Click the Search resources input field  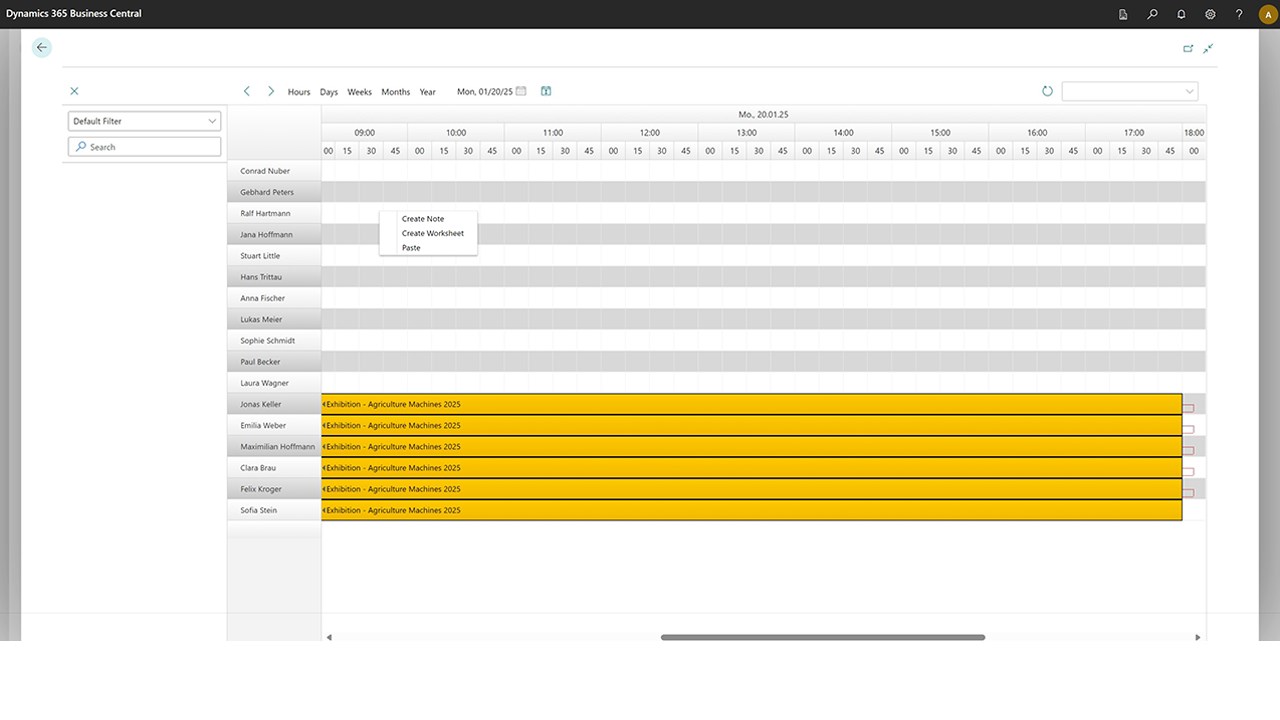(144, 146)
